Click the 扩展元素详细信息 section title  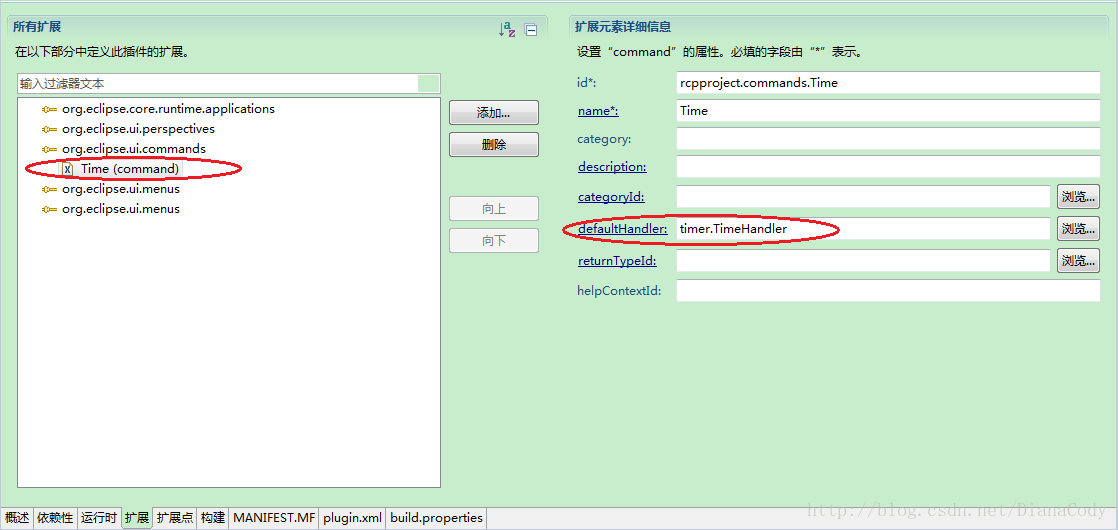pyautogui.click(x=623, y=27)
